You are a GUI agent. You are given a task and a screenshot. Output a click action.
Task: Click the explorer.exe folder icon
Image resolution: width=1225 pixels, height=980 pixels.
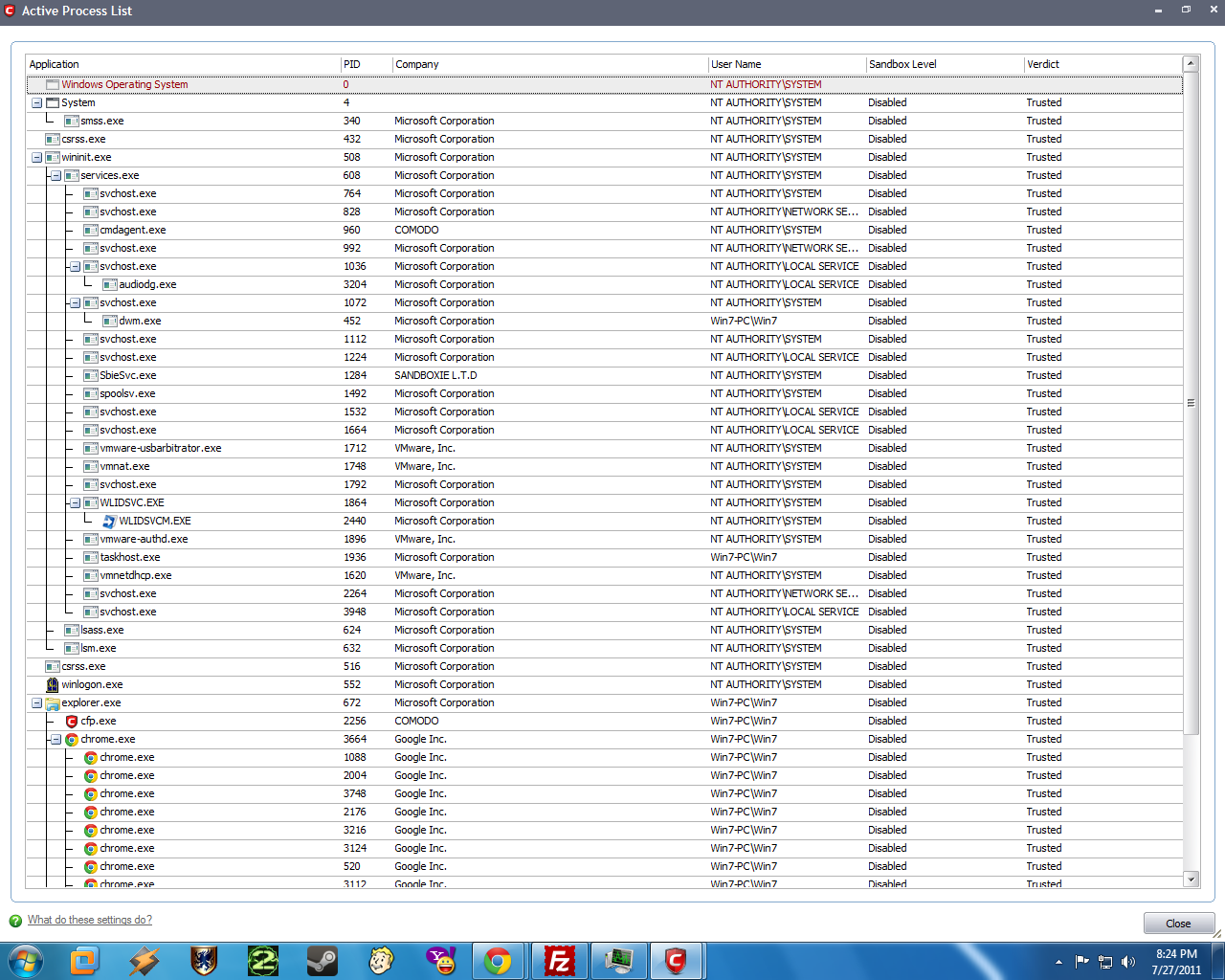pyautogui.click(x=53, y=702)
